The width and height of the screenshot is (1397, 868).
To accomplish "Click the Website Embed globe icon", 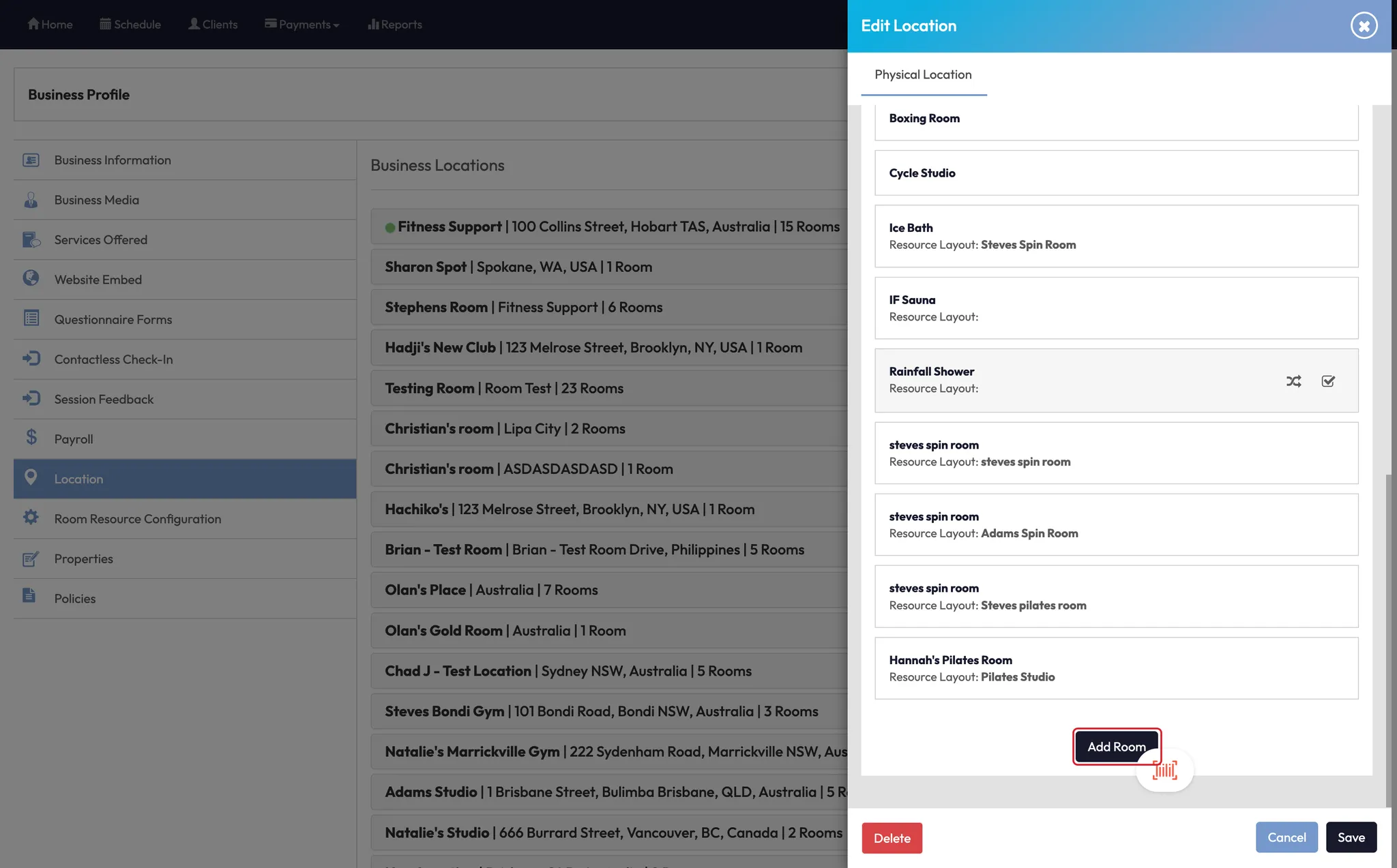I will coord(31,278).
